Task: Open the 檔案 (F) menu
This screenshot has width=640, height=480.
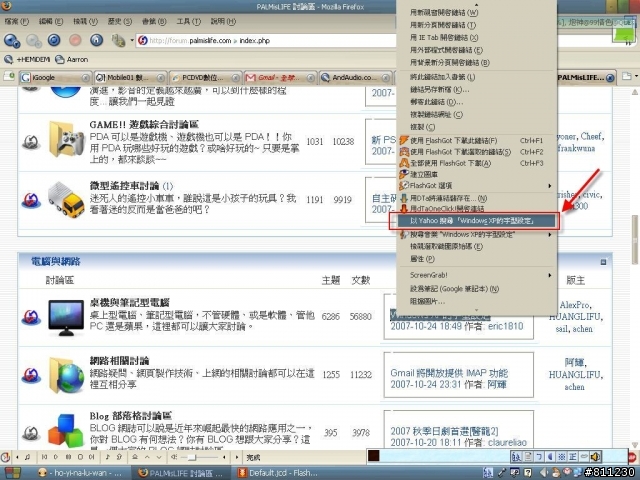Action: (x=16, y=21)
